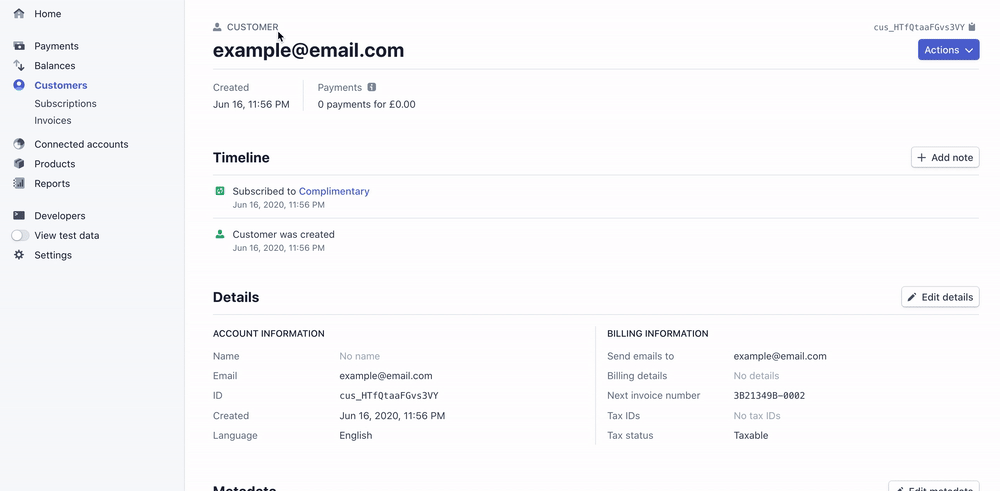Click the Connected accounts globe icon
The width and height of the screenshot is (1000, 491).
pyautogui.click(x=19, y=144)
